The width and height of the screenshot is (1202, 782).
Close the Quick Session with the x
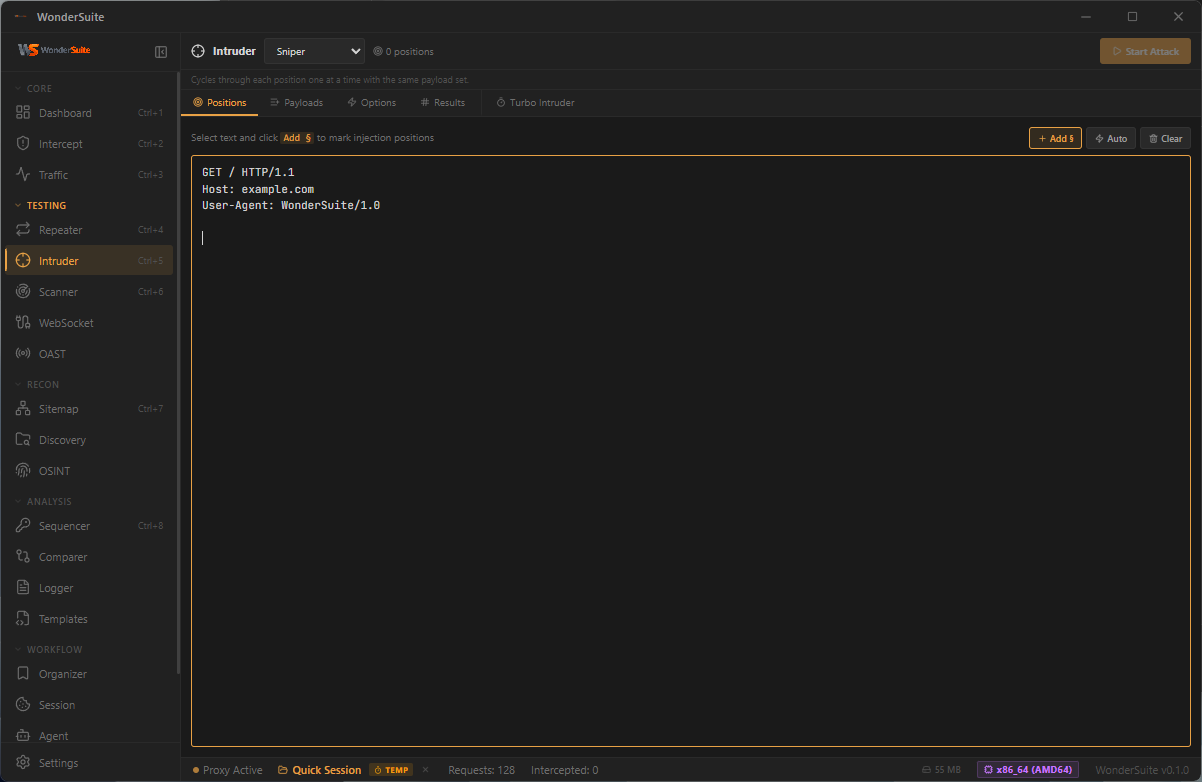(425, 770)
